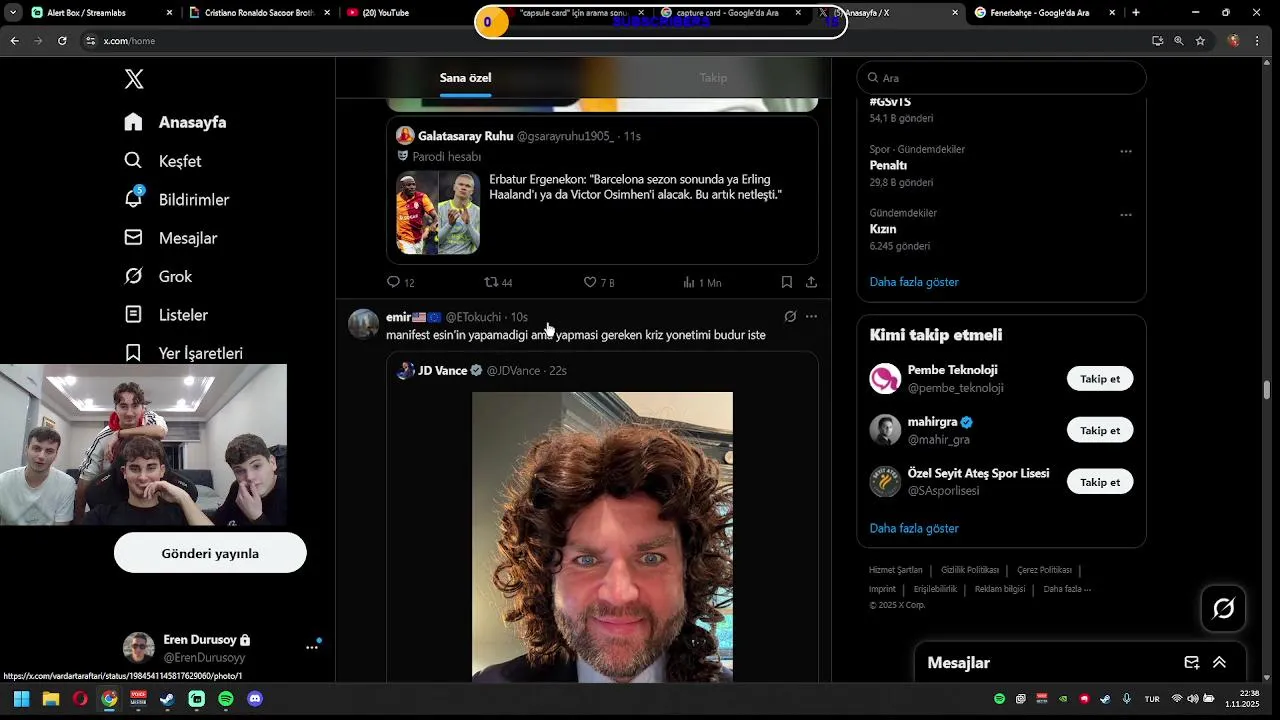Click Grok explain icon on emir's post
The height and width of the screenshot is (720, 1280).
pos(790,316)
